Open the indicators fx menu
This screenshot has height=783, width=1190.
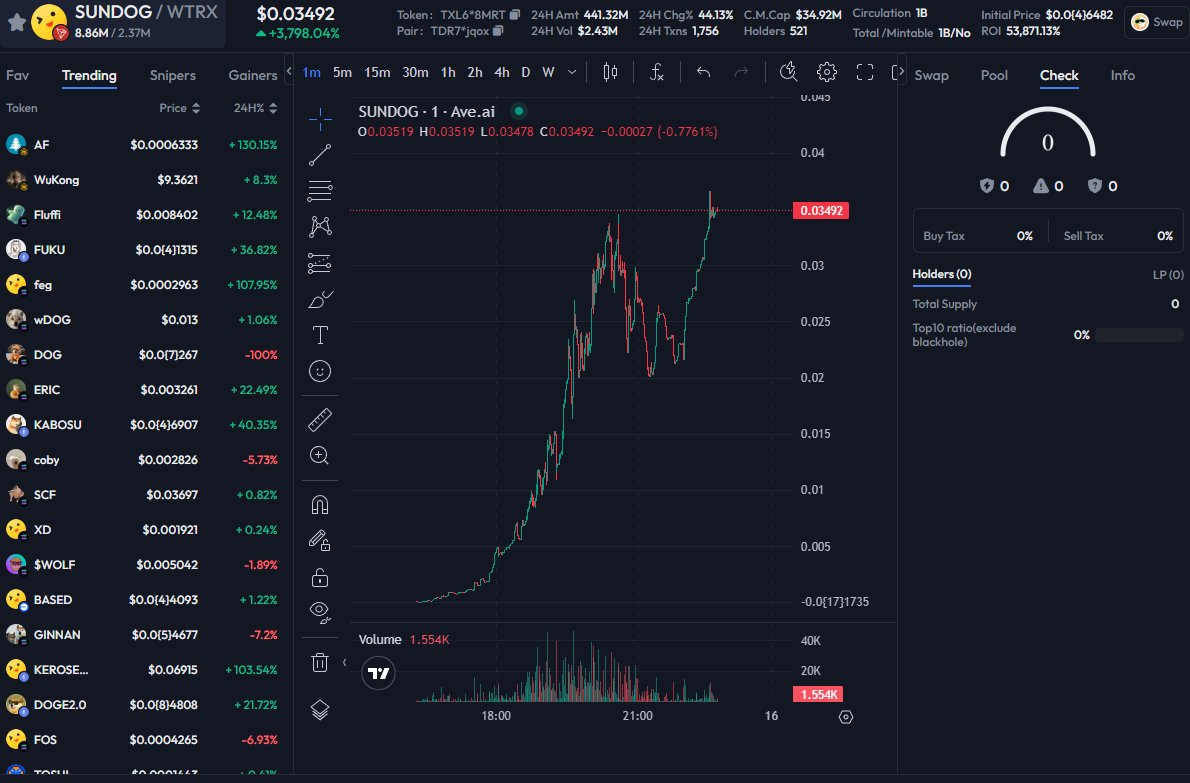pyautogui.click(x=656, y=72)
